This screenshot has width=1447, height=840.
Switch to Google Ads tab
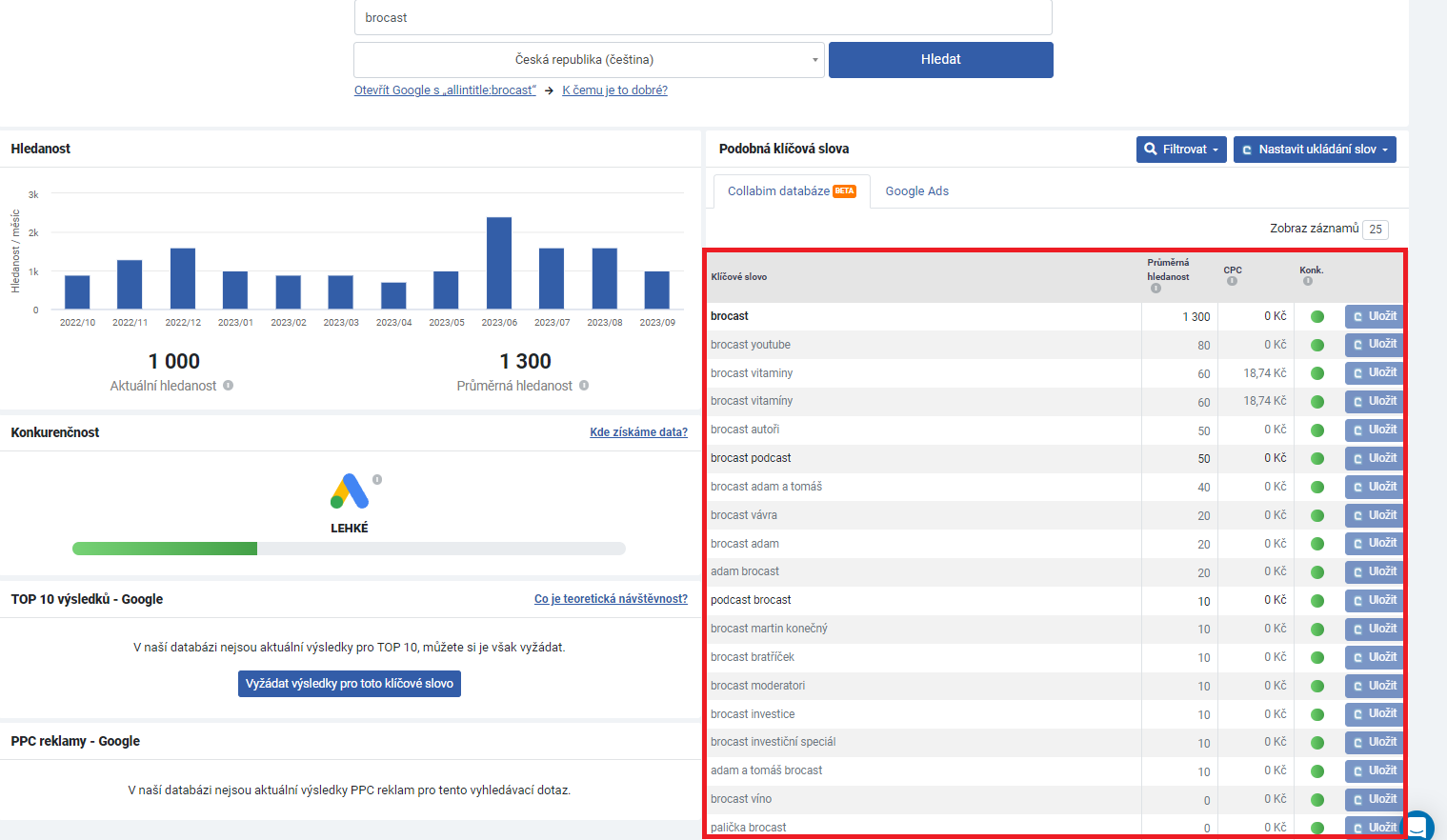917,191
